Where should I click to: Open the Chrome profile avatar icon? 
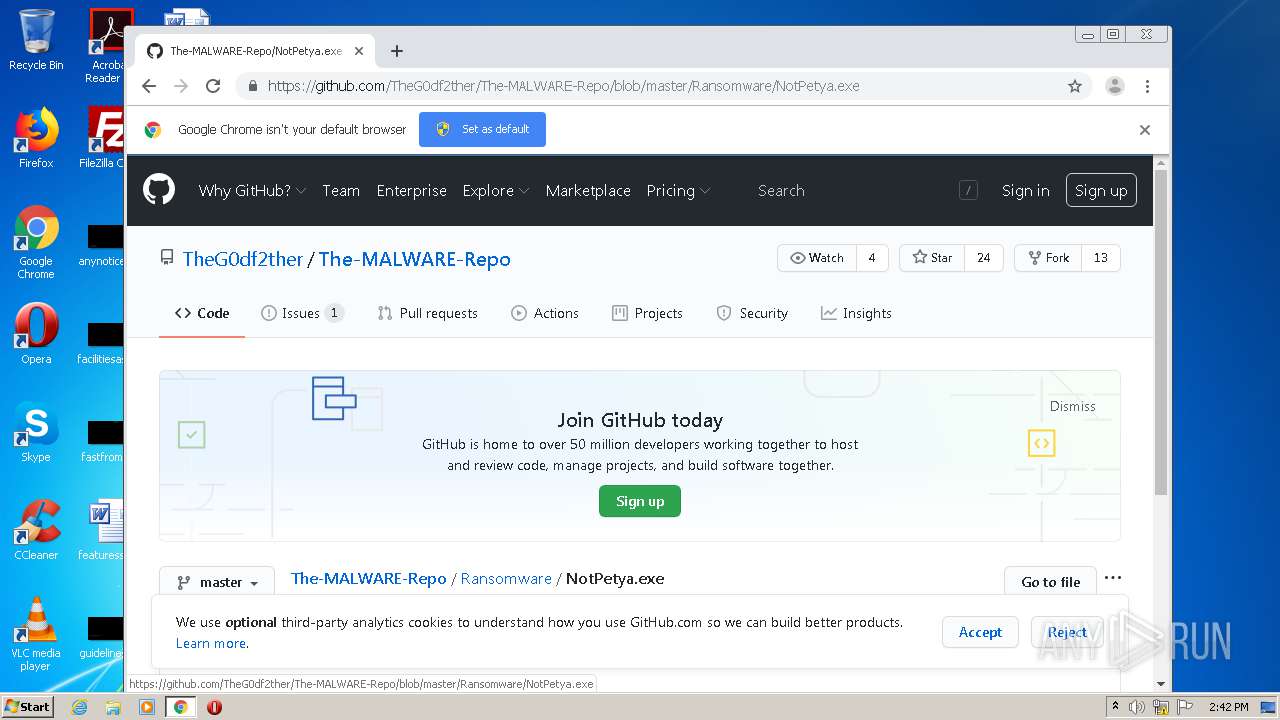click(x=1115, y=86)
